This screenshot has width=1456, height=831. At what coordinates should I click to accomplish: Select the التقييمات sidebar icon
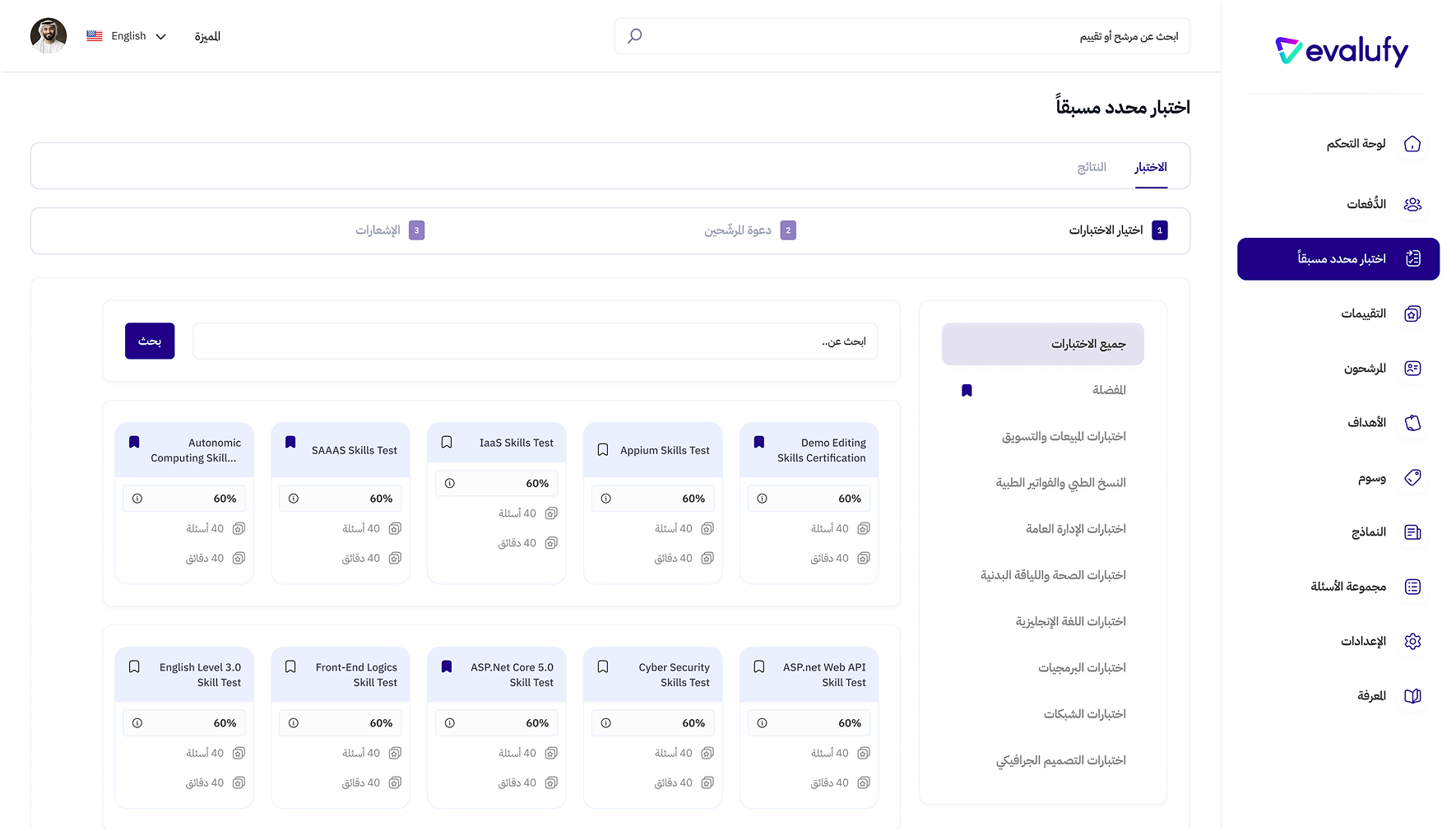point(1413,313)
